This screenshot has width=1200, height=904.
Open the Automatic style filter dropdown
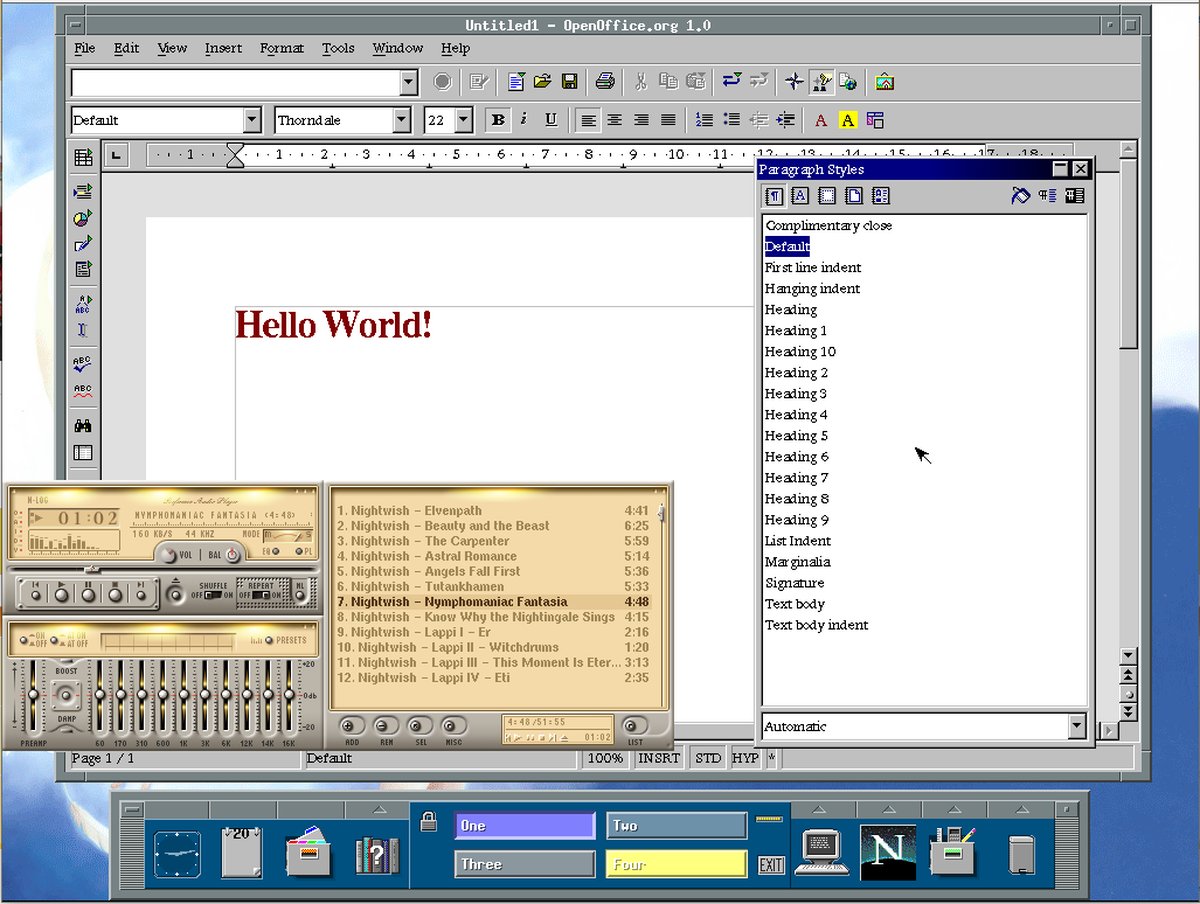point(1076,727)
